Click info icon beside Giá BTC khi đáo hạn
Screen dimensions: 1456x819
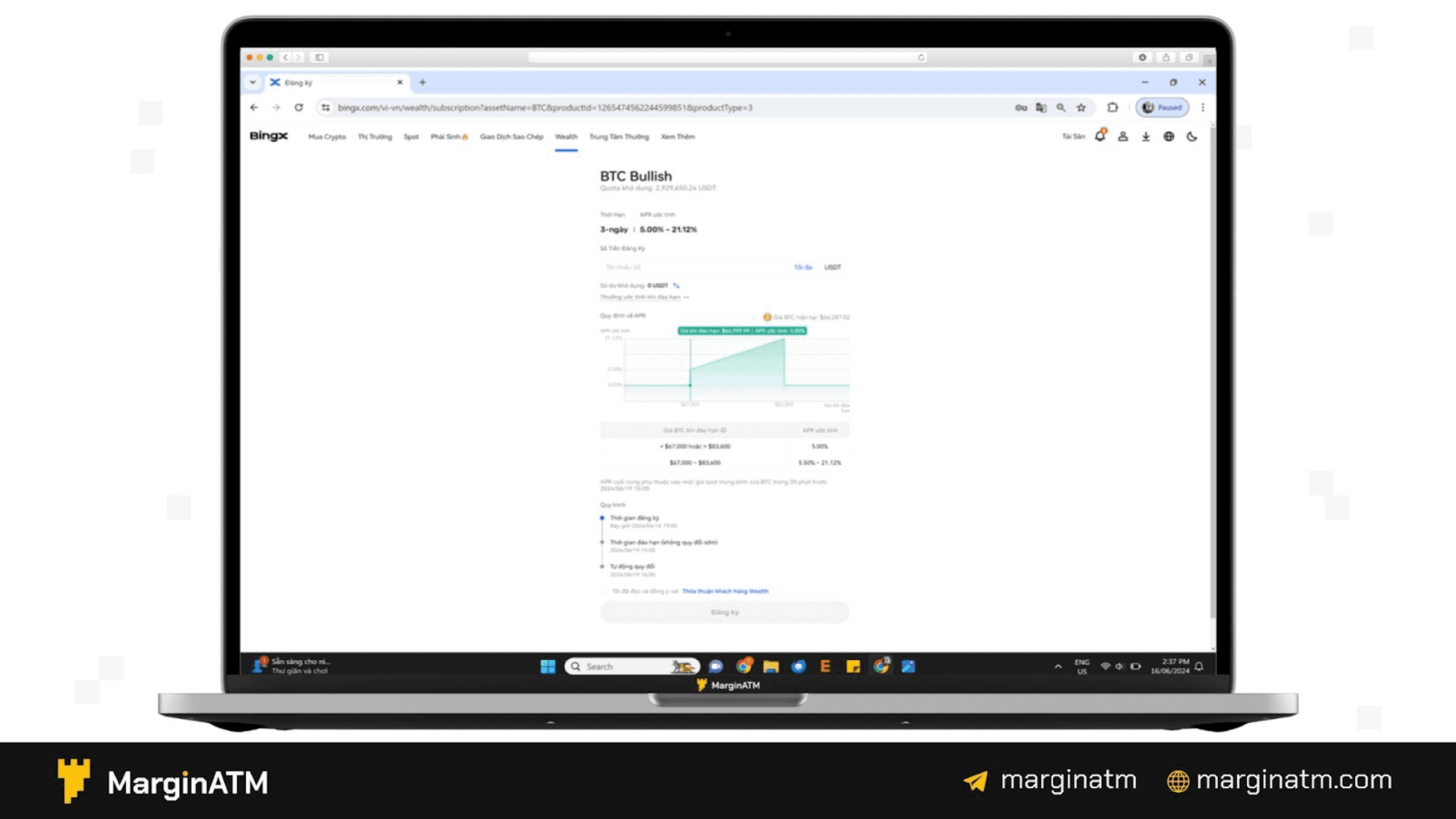point(723,431)
